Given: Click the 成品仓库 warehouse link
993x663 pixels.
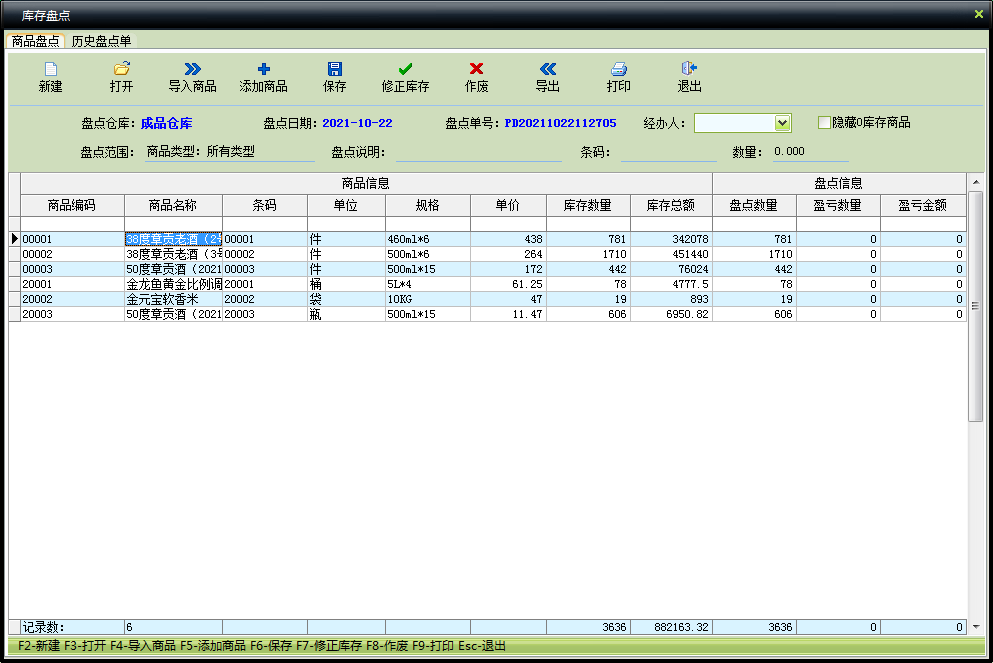Looking at the screenshot, I should (x=167, y=123).
